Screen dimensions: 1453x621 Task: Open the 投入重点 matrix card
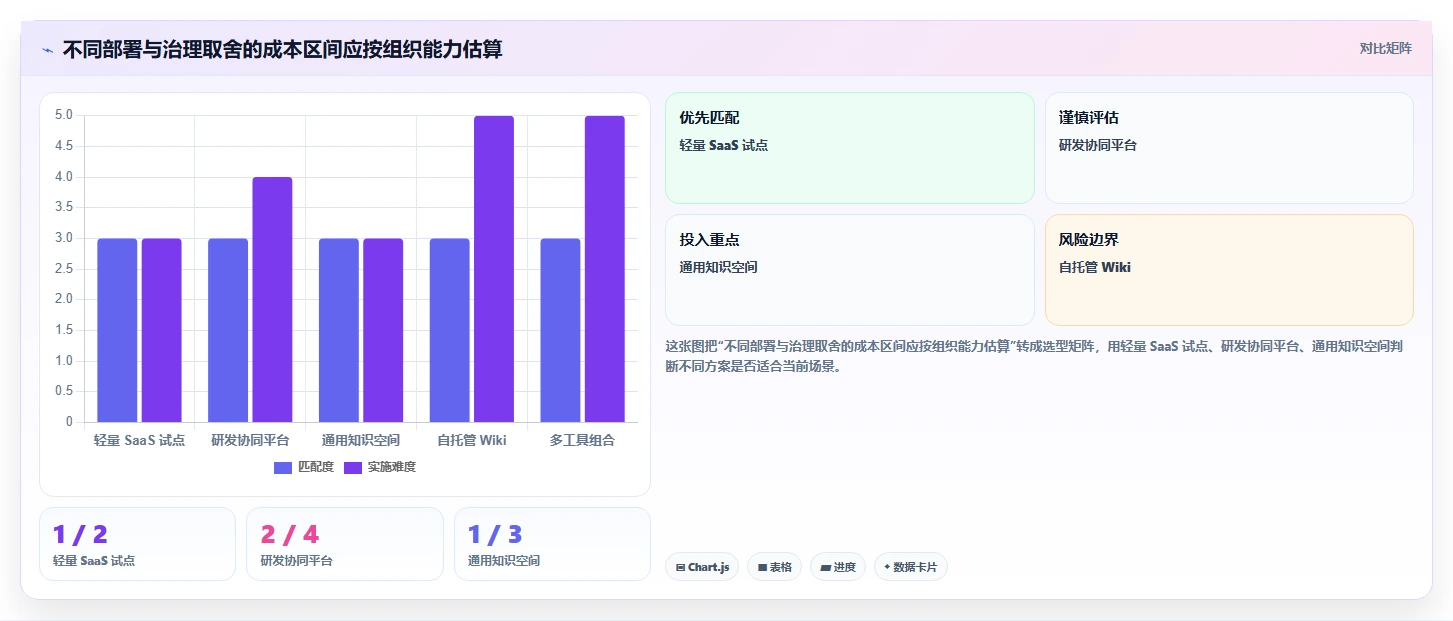click(849, 270)
